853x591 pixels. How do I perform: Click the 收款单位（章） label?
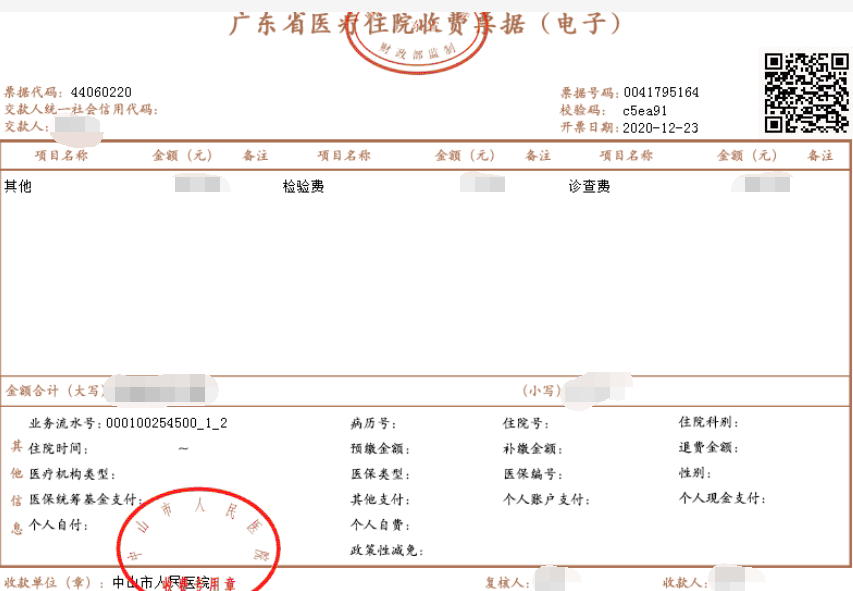point(54,583)
